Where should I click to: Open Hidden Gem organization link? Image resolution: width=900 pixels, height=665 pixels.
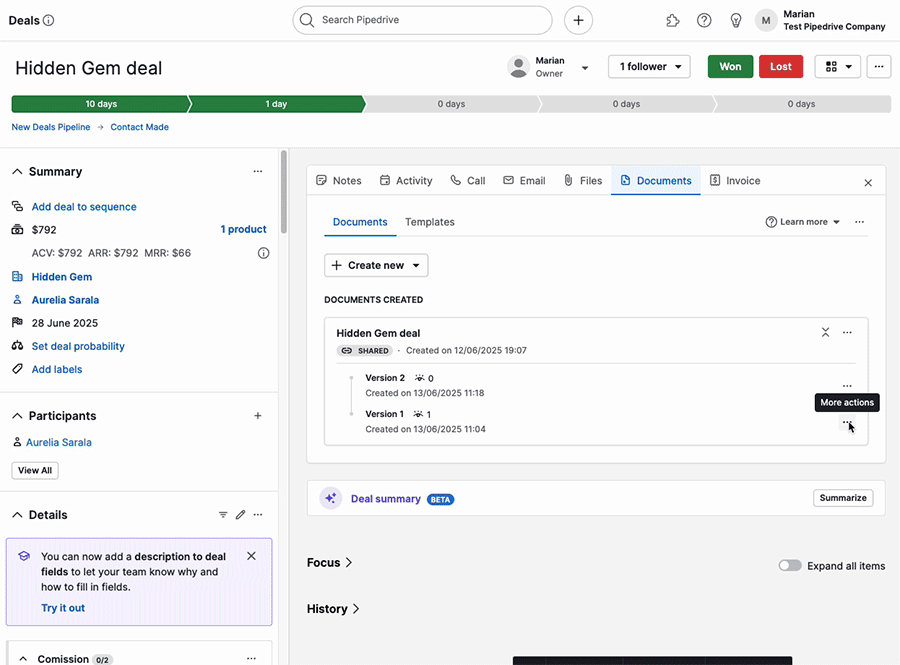click(x=61, y=277)
